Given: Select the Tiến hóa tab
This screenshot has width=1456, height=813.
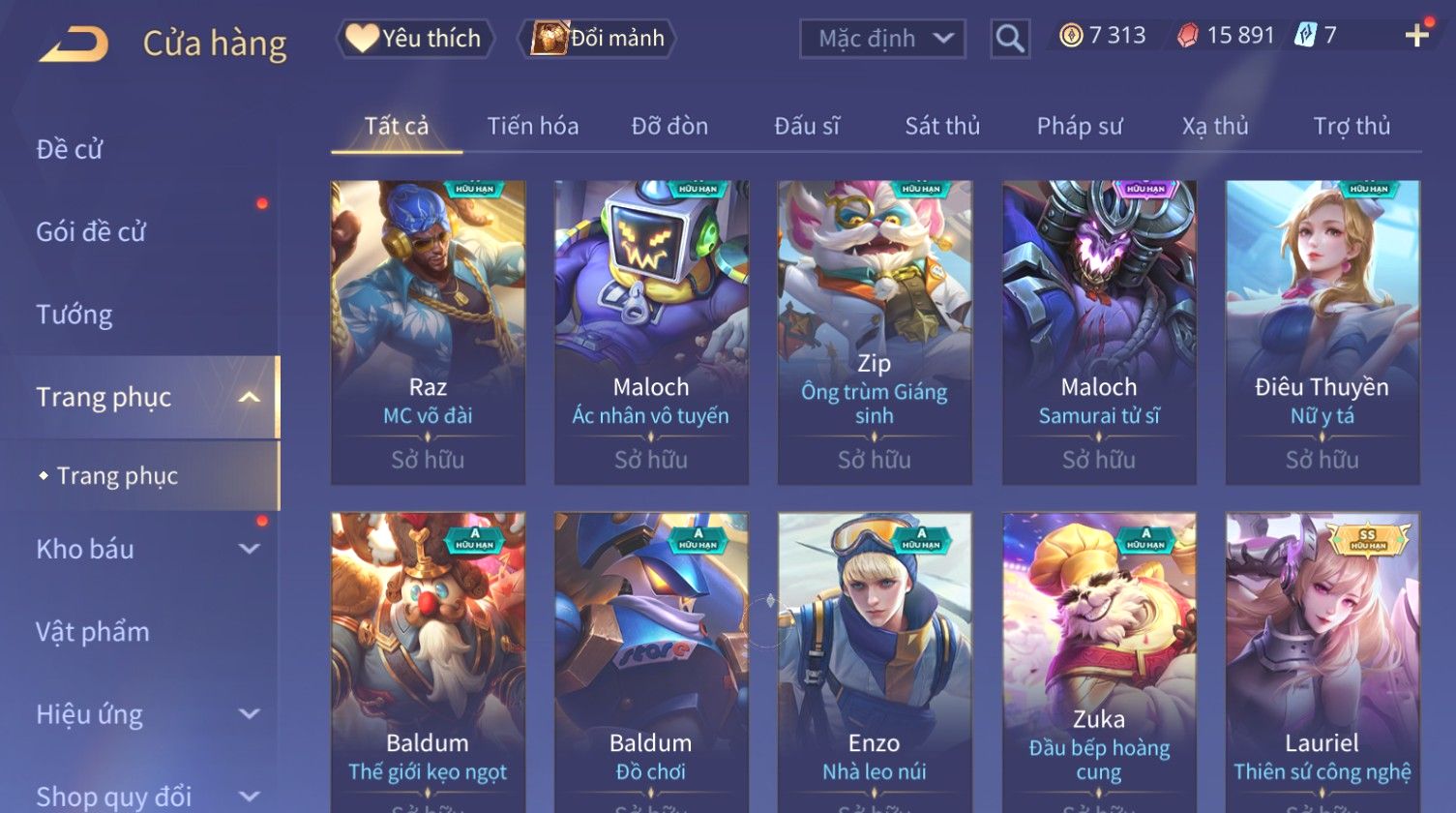Looking at the screenshot, I should click(x=533, y=126).
